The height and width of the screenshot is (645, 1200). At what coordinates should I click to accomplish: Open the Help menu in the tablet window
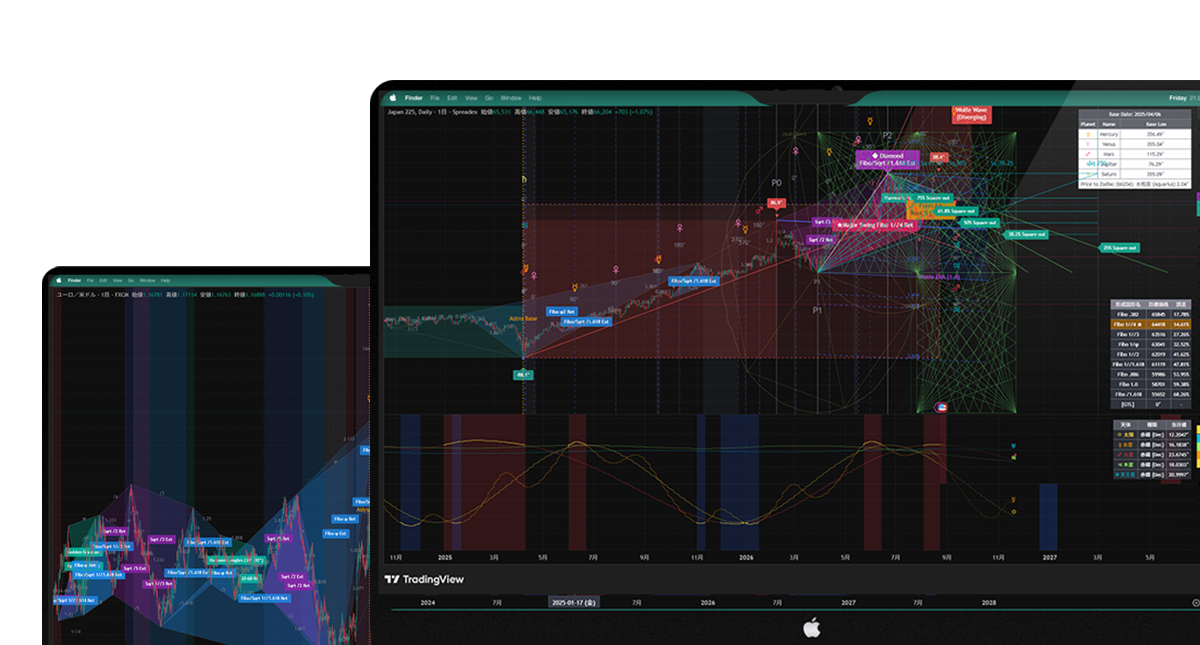click(165, 280)
